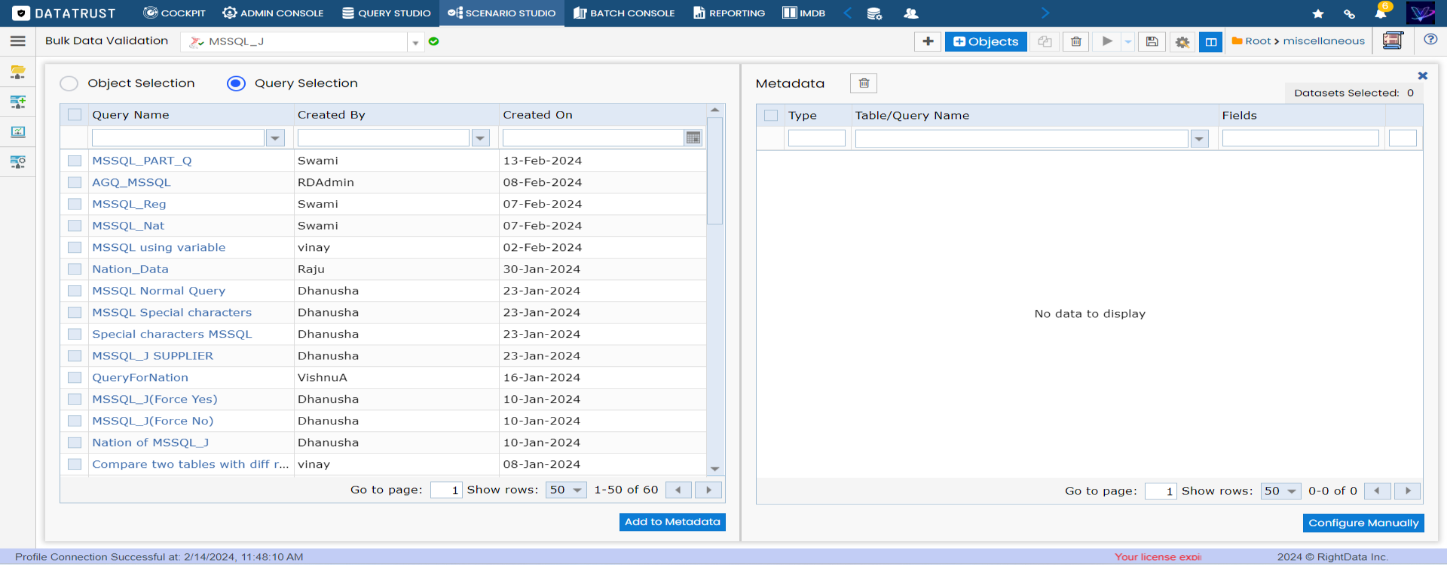Click the split-panel layout icon
The height and width of the screenshot is (565, 1447).
pos(1211,42)
